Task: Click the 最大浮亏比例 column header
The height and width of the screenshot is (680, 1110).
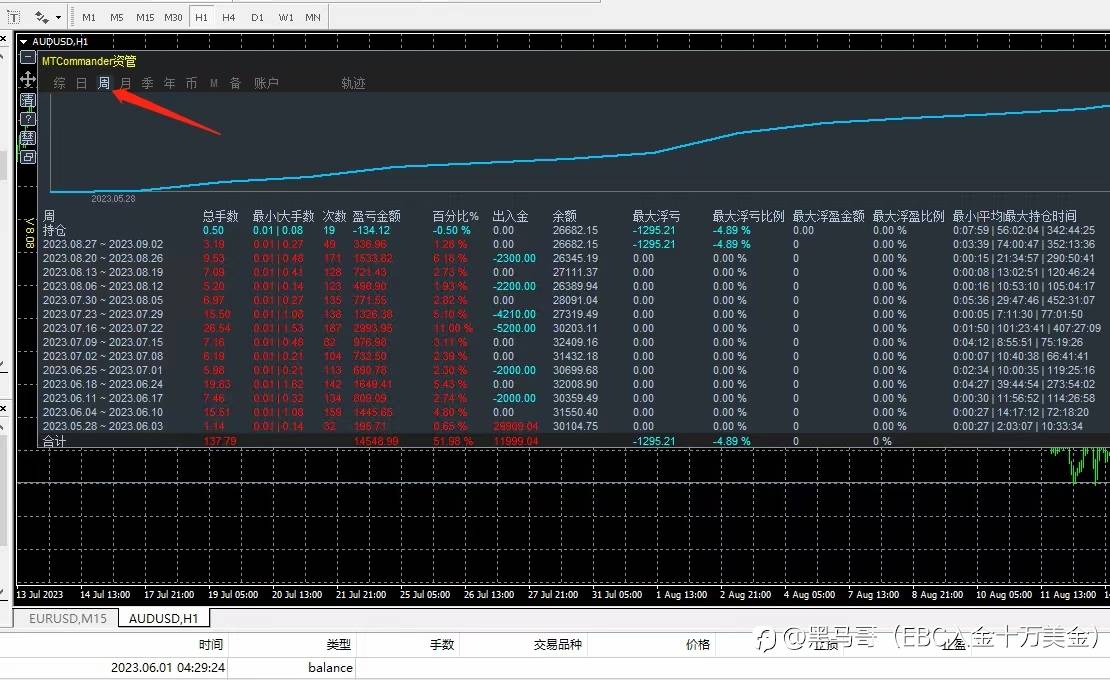Action: pyautogui.click(x=748, y=216)
